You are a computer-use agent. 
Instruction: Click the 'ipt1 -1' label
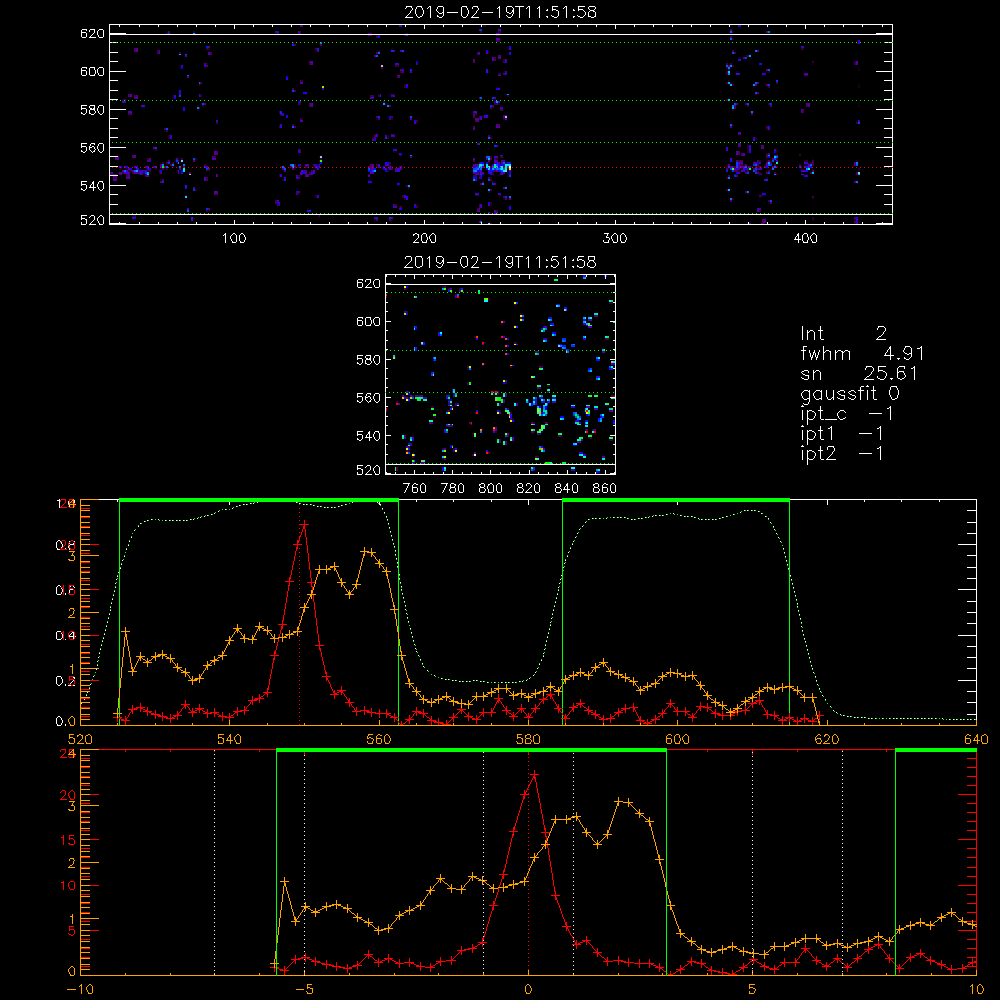click(x=842, y=434)
